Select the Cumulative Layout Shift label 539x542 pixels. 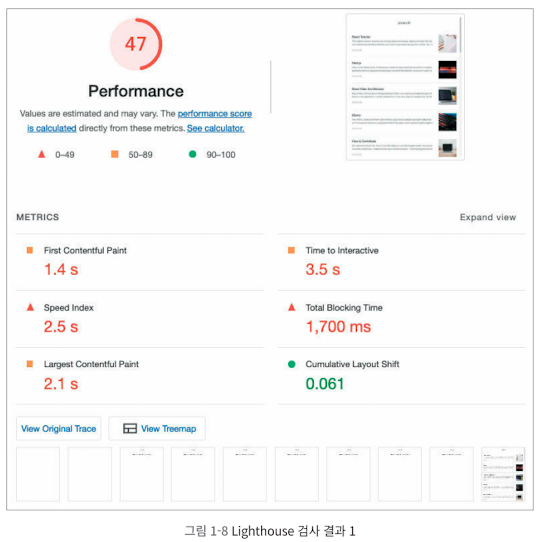pos(352,364)
